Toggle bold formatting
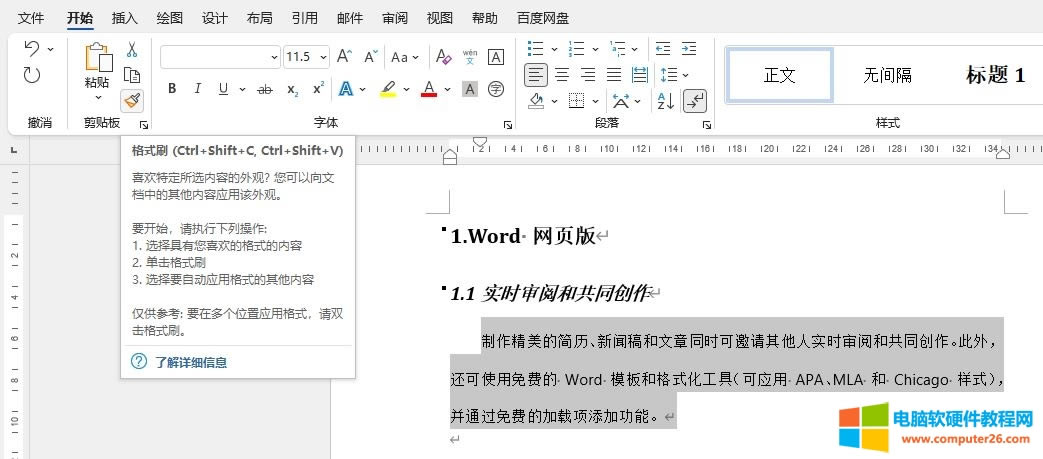Screen dimensions: 1043x459 coord(172,89)
